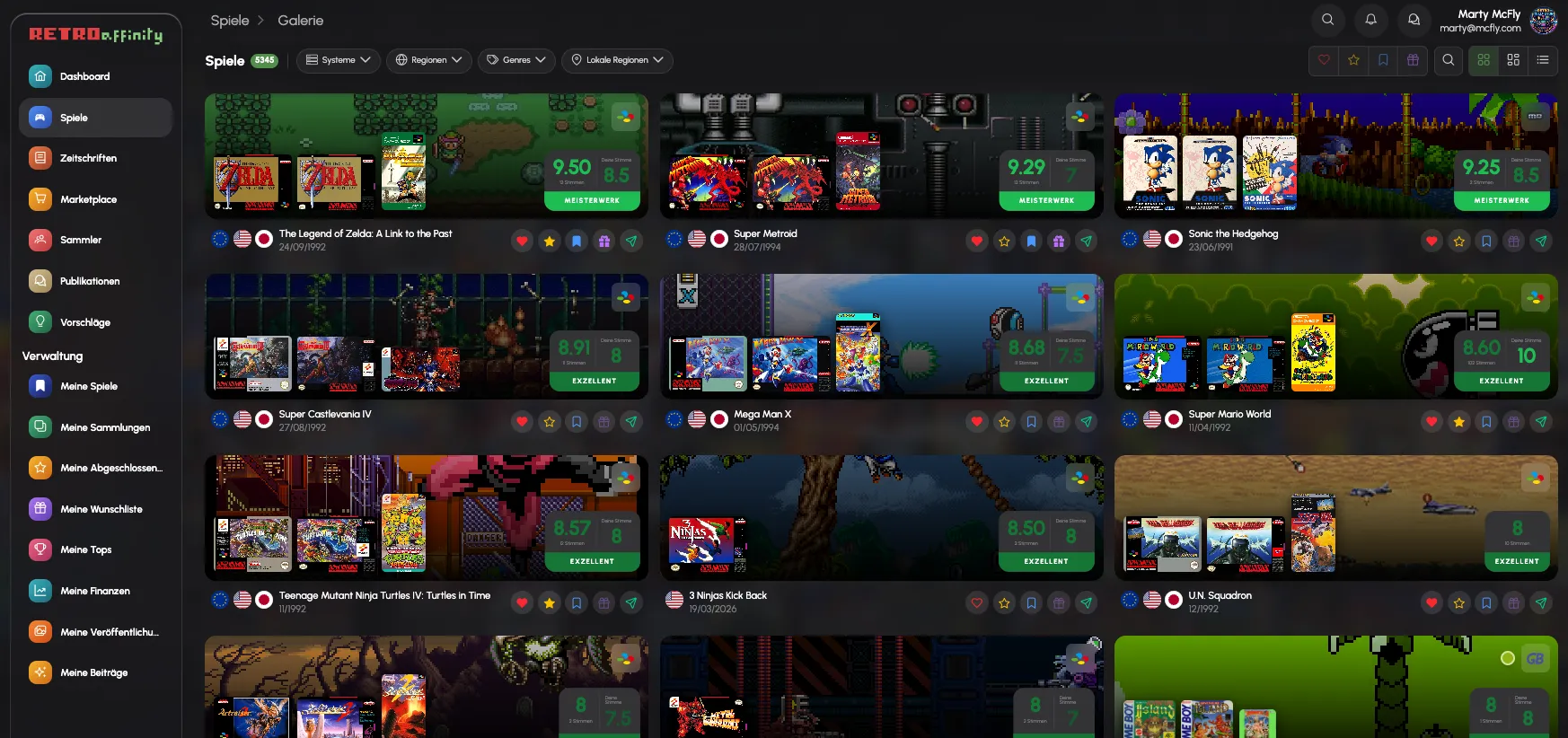Screen dimensions: 1568x738
Task: Toggle star on Super Castlevania IV
Action: click(550, 421)
